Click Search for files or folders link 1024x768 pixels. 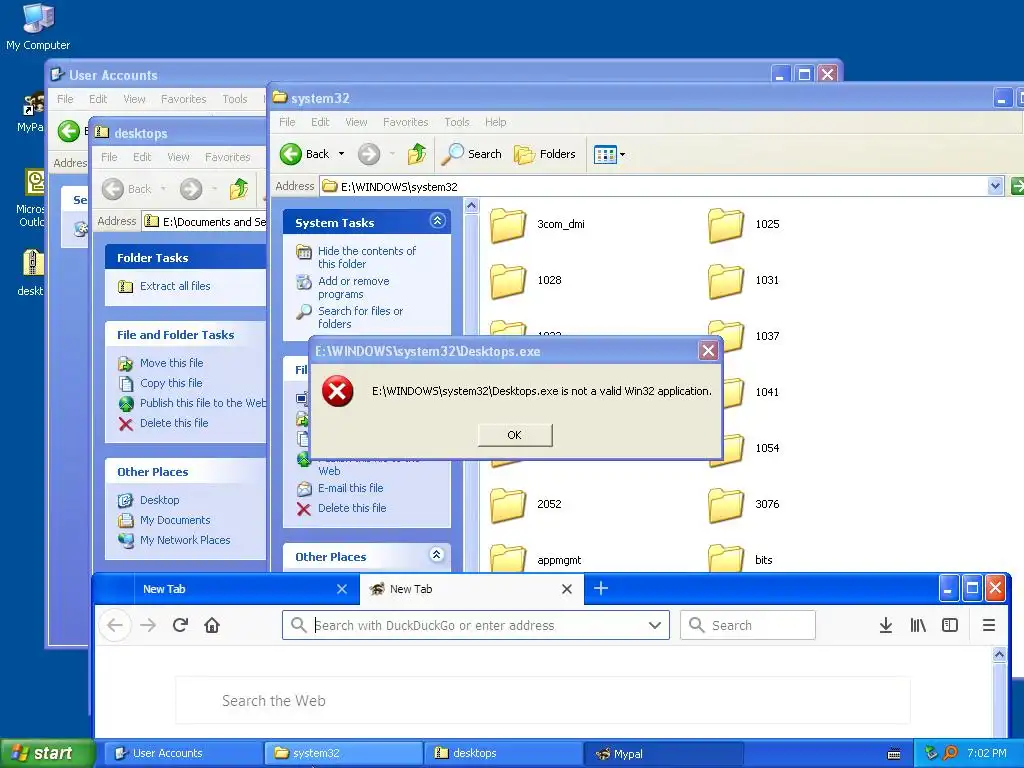(x=360, y=317)
